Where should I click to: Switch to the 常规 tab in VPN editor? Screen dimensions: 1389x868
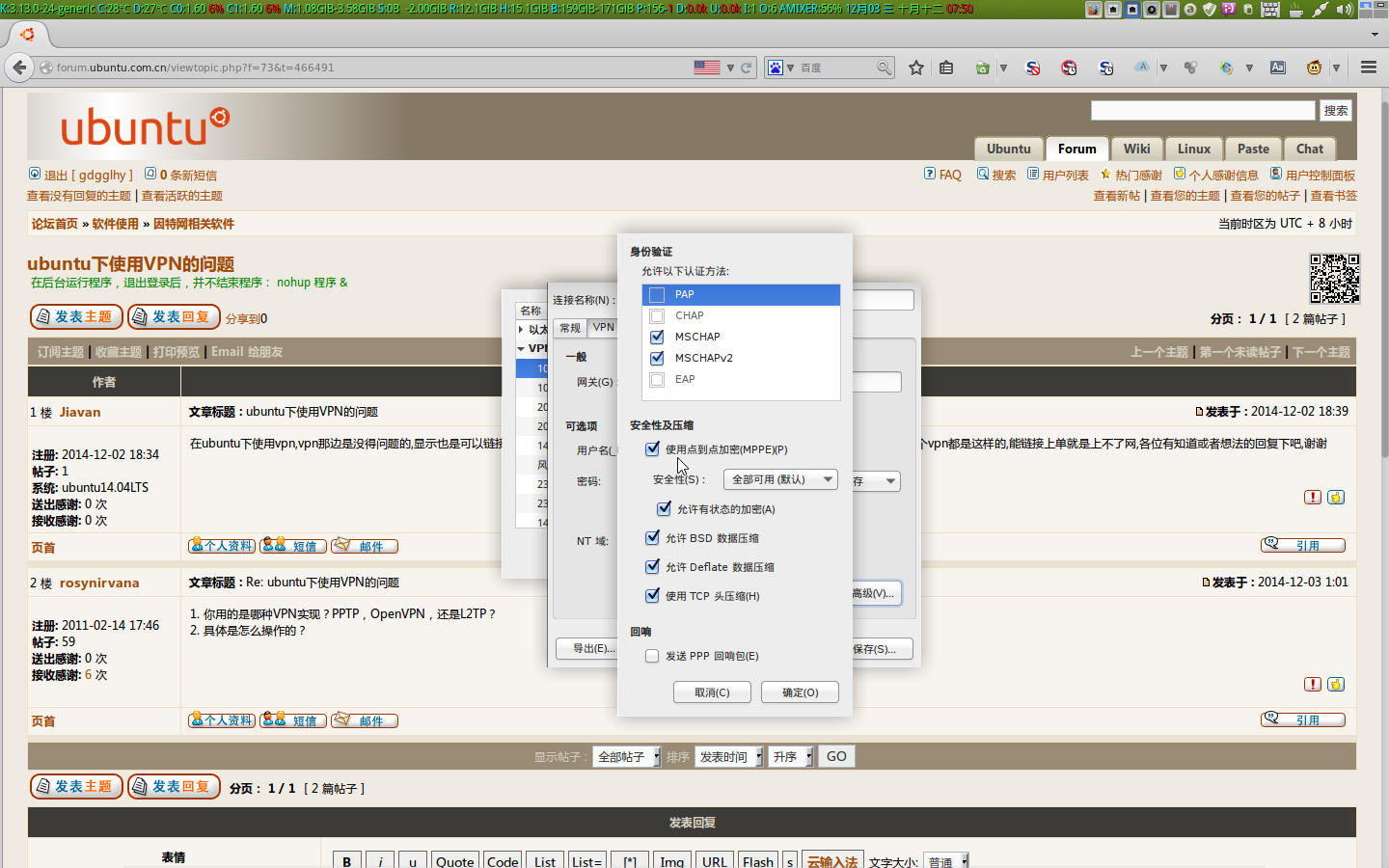[x=570, y=328]
